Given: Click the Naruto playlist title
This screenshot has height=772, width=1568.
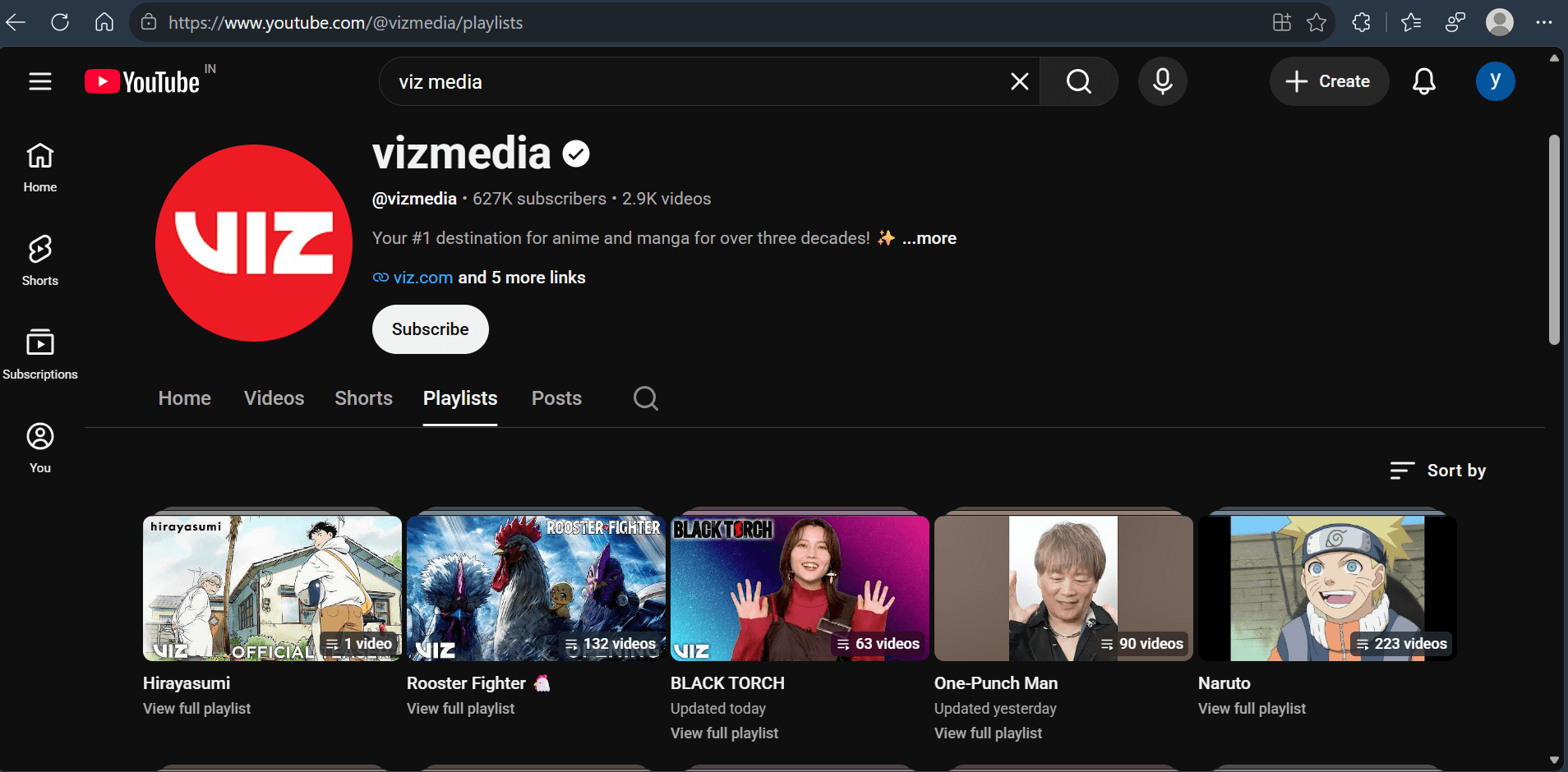Looking at the screenshot, I should (1224, 683).
